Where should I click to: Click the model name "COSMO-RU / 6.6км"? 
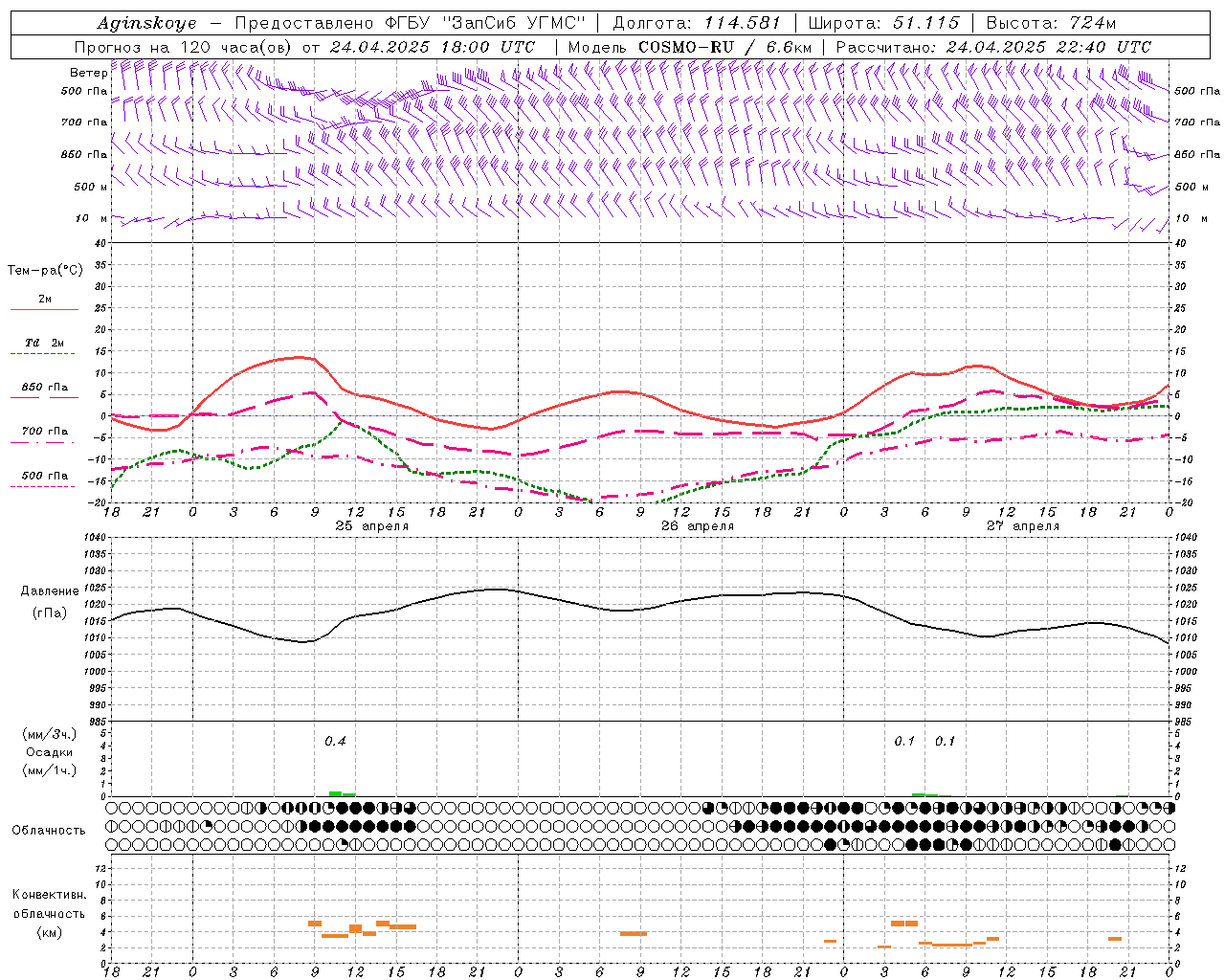click(x=724, y=47)
